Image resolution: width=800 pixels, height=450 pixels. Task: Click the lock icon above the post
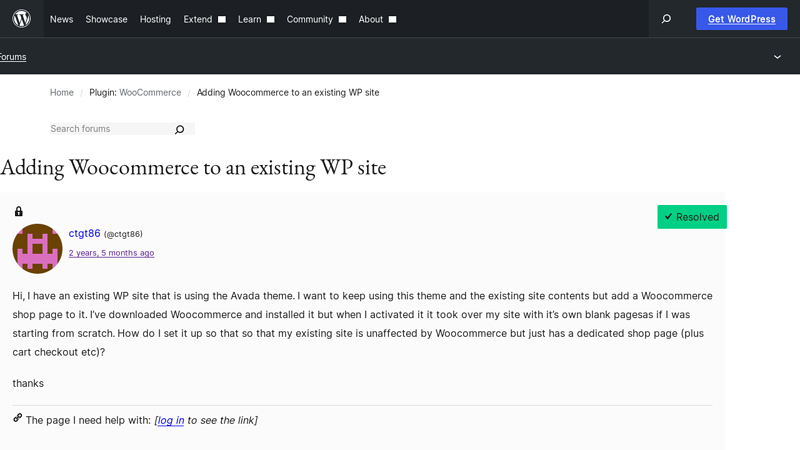click(19, 211)
